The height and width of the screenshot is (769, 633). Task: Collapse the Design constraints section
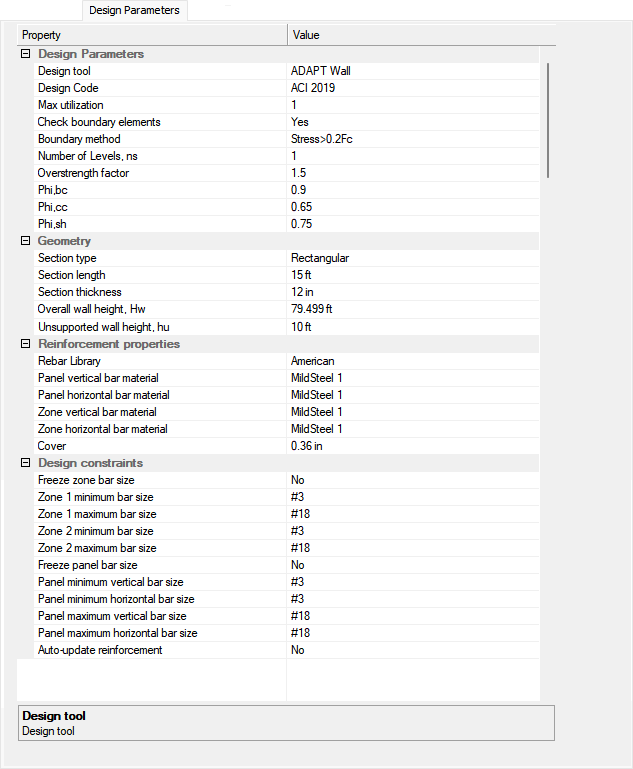[x=26, y=463]
